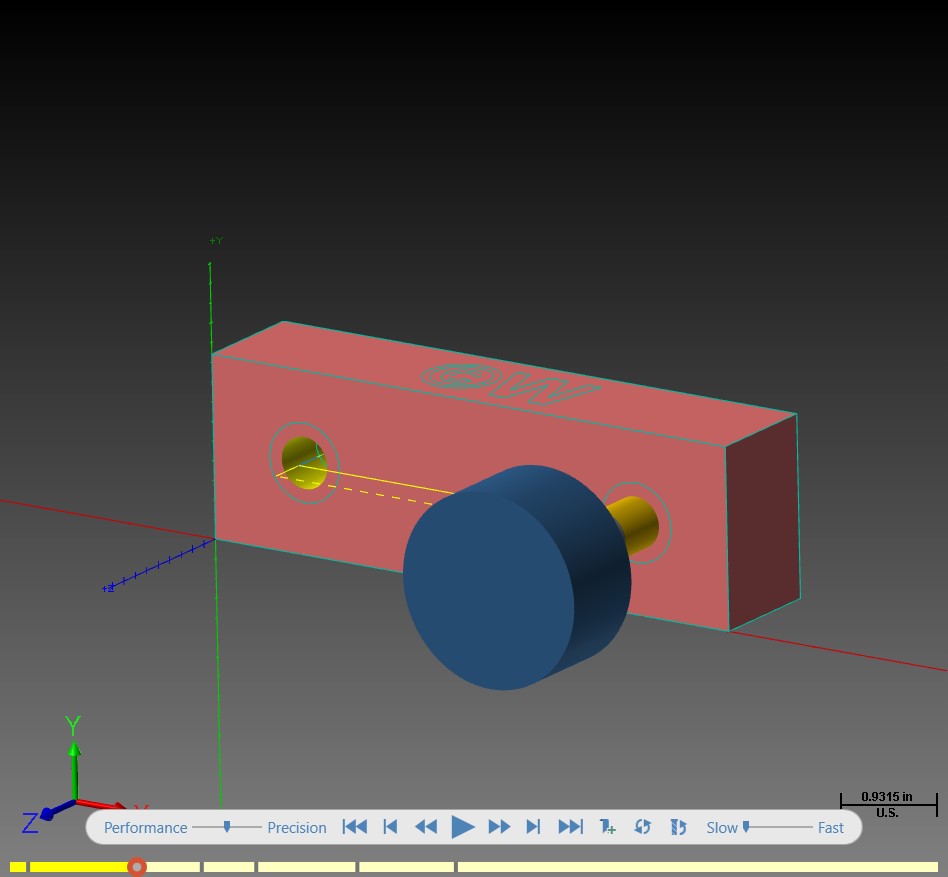
Task: Click the orange timeline position marker
Action: (137, 867)
